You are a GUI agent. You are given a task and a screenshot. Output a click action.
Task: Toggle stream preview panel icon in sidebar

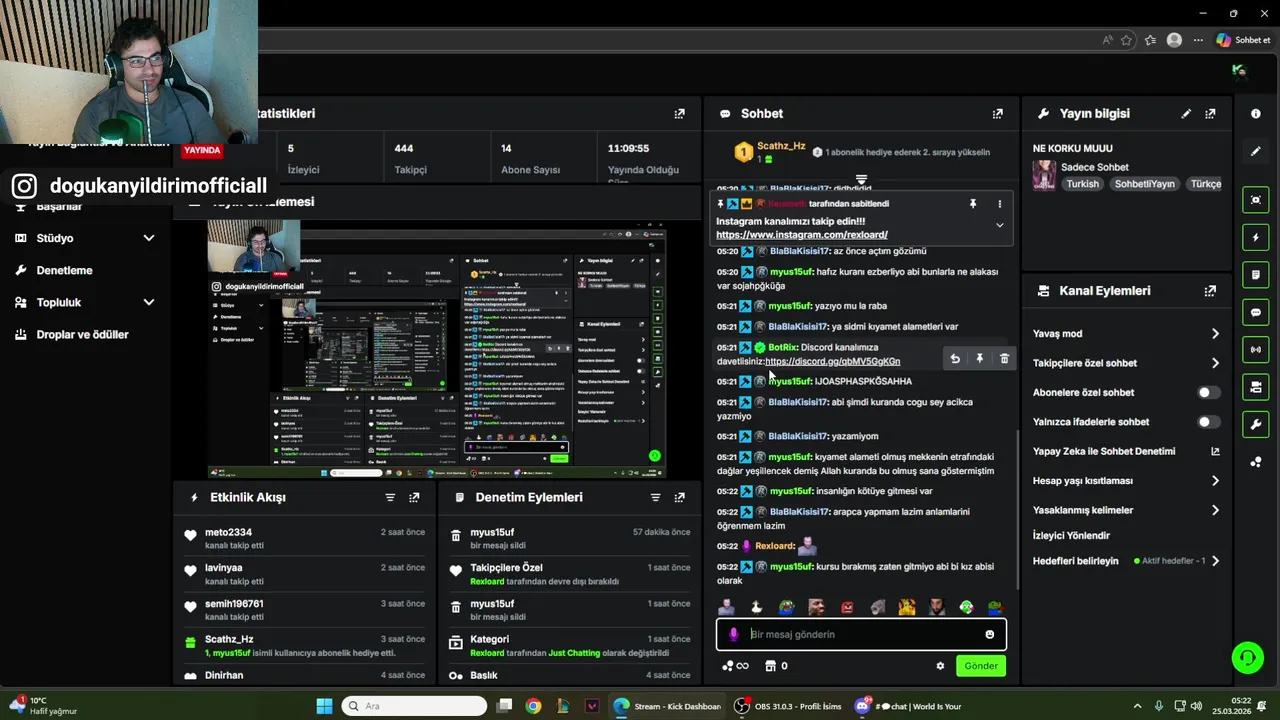click(x=1256, y=200)
